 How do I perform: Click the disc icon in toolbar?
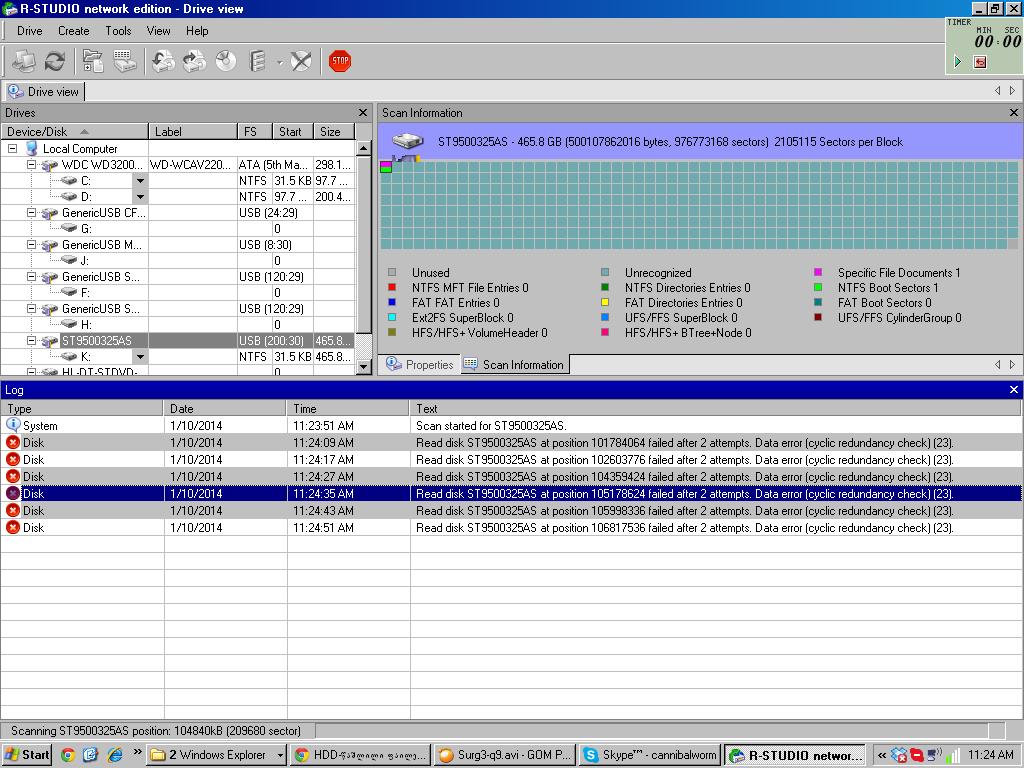click(226, 61)
